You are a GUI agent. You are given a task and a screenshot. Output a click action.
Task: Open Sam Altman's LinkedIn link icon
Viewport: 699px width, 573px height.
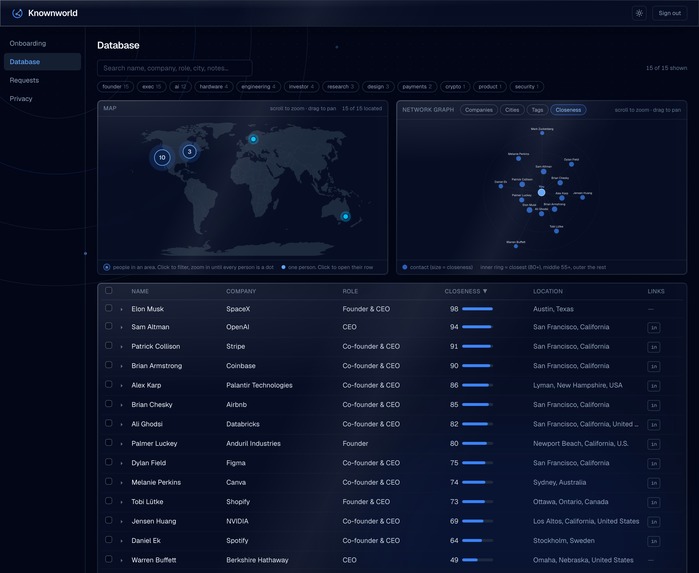654,328
